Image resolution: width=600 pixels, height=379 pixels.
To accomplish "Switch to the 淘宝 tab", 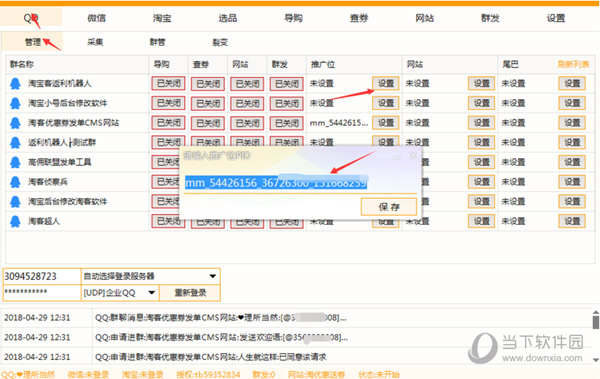I will [162, 18].
